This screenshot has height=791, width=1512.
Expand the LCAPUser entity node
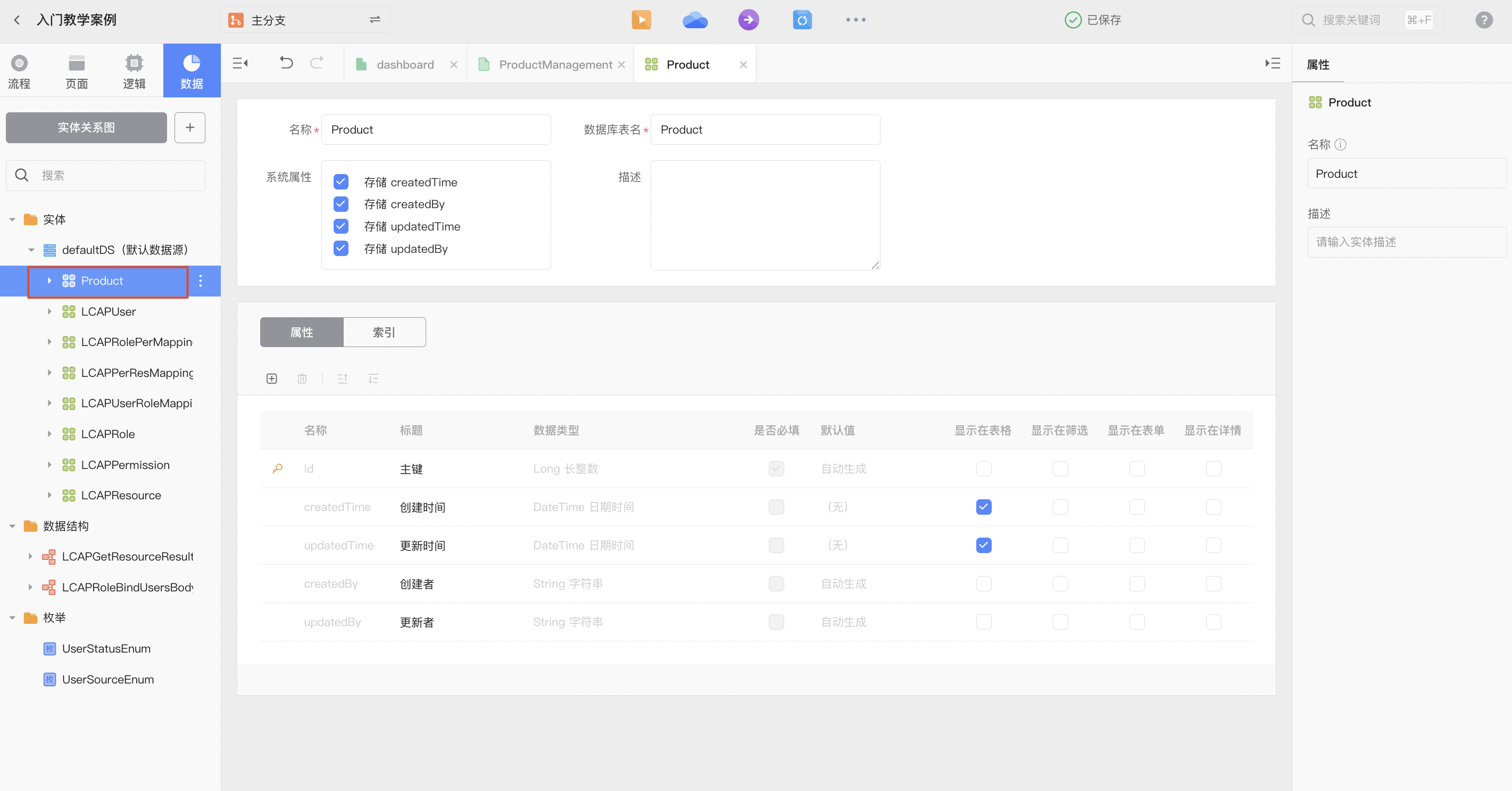click(49, 311)
